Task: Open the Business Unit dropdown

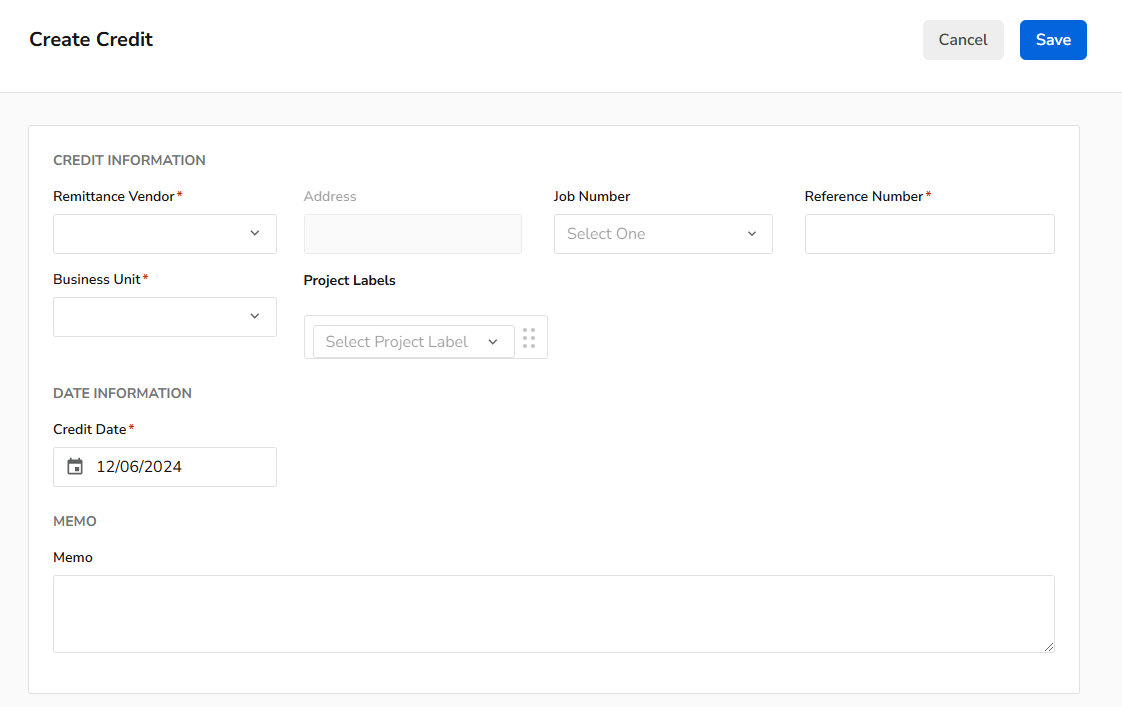Action: [x=165, y=317]
